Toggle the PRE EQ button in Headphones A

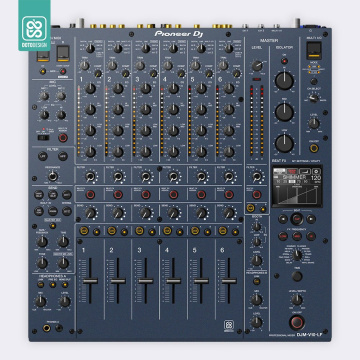tap(53, 284)
